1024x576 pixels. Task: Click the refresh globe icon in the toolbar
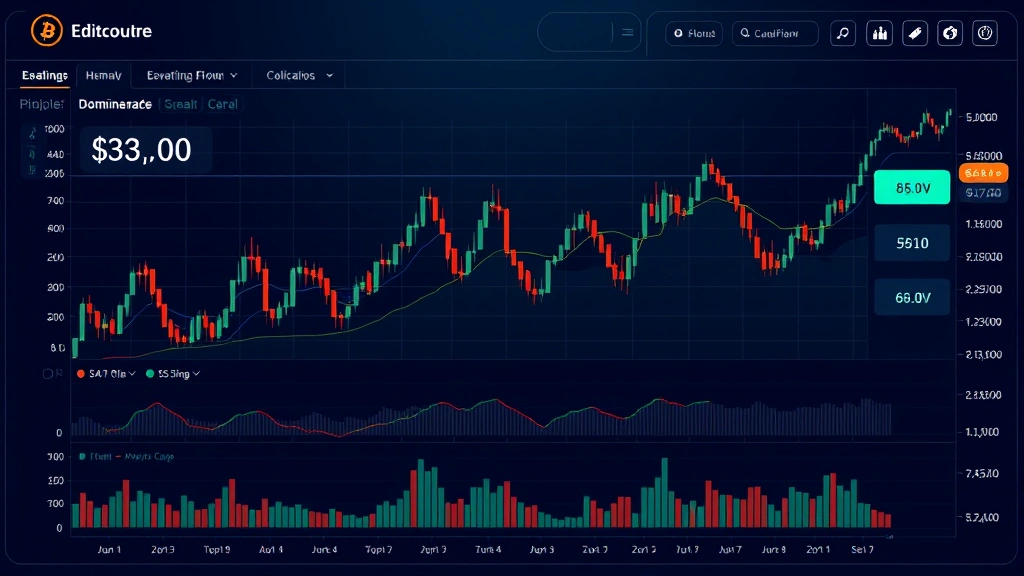pyautogui.click(x=949, y=32)
